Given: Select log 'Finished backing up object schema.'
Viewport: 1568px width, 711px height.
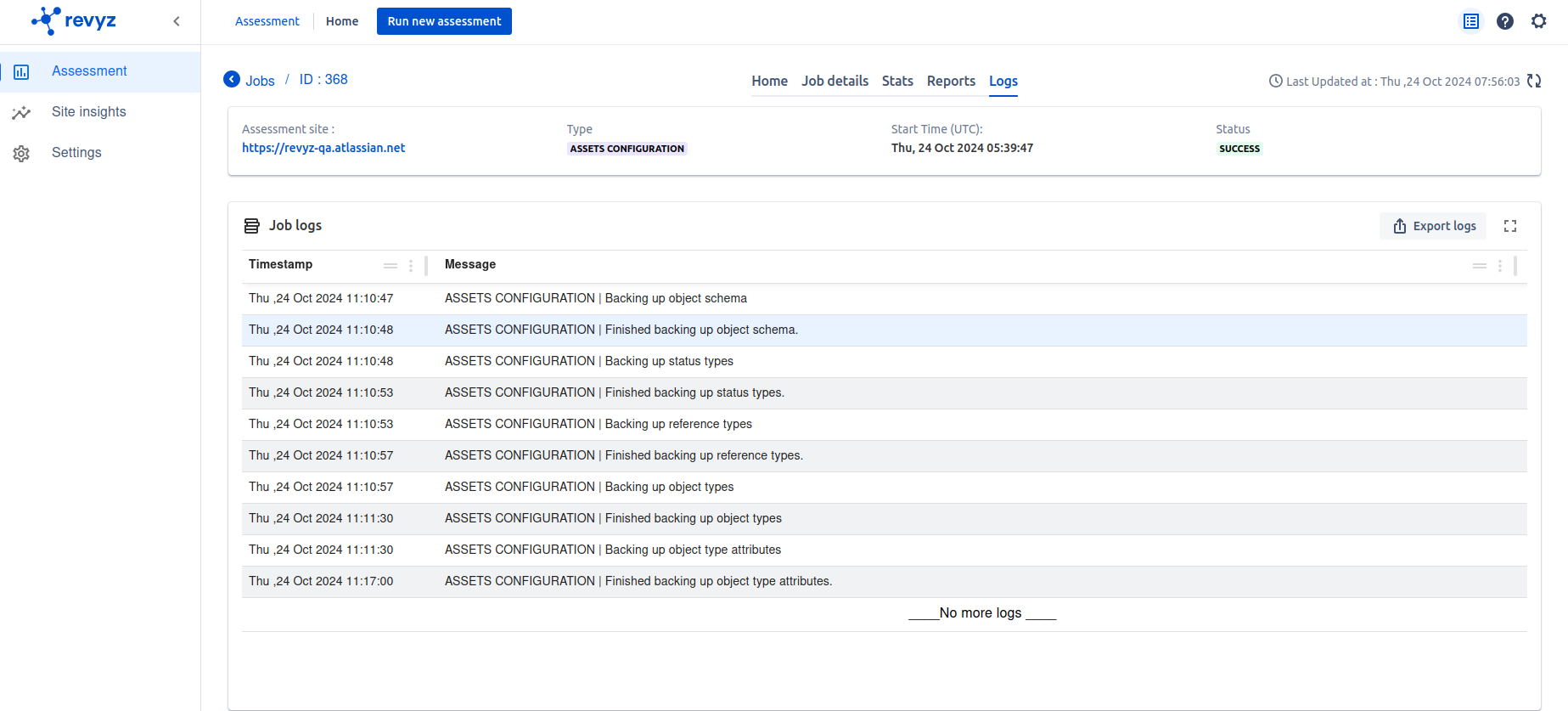Looking at the screenshot, I should [x=884, y=330].
